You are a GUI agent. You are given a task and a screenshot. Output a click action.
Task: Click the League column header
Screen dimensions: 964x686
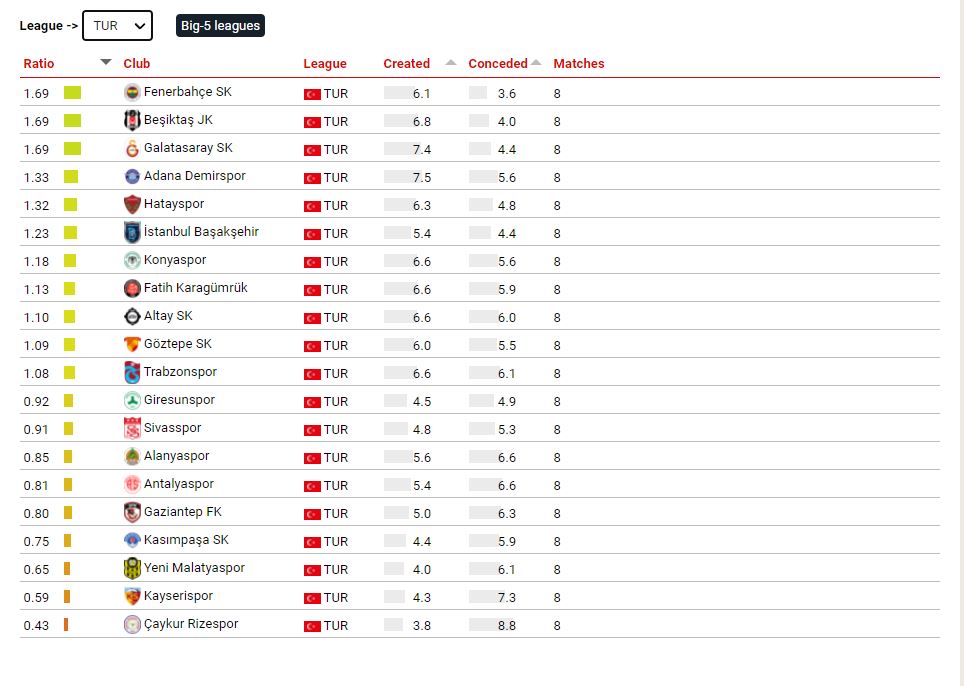pyautogui.click(x=325, y=63)
